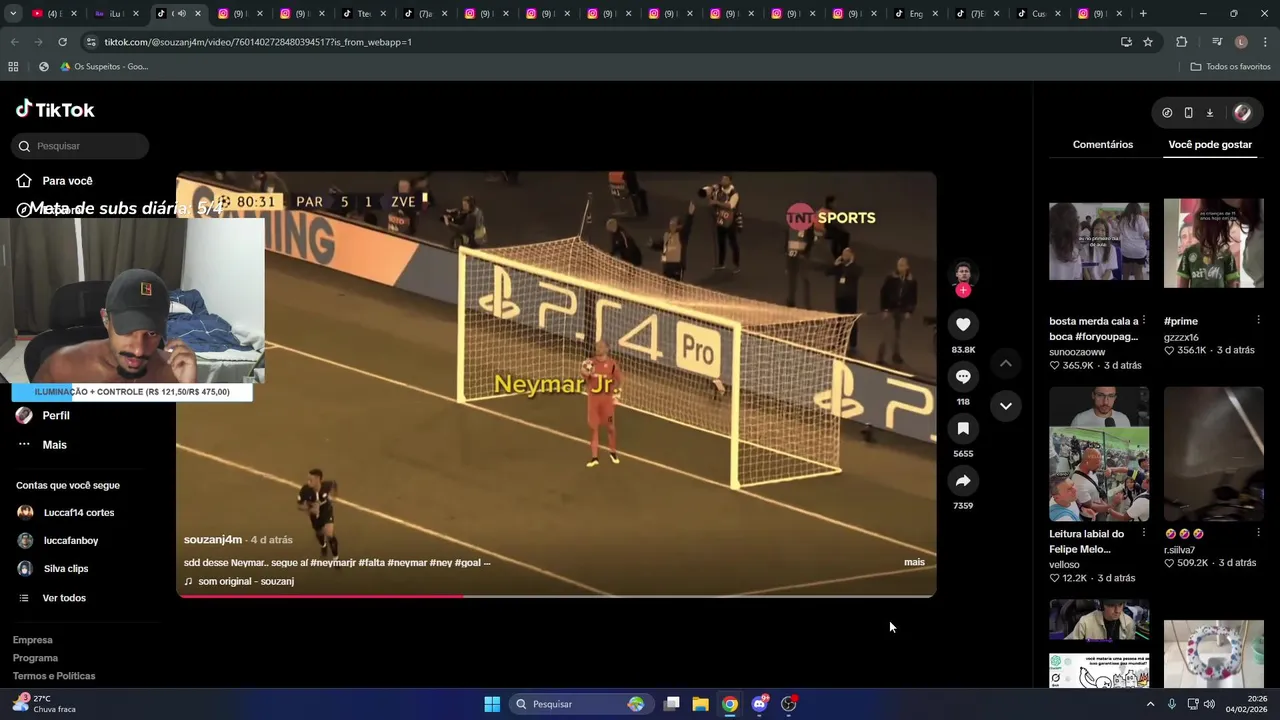Follow souzanj4m via red plus badge
Screen dimensions: 1280x720
pos(963,290)
